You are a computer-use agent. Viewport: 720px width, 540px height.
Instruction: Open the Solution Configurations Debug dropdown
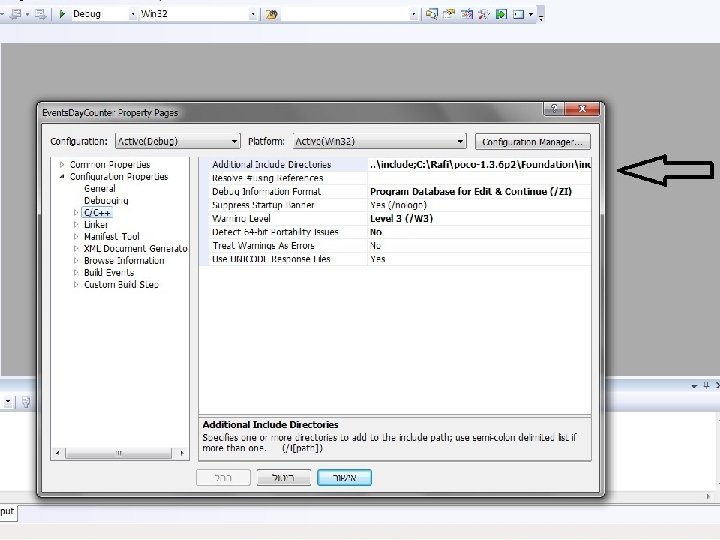click(x=133, y=15)
